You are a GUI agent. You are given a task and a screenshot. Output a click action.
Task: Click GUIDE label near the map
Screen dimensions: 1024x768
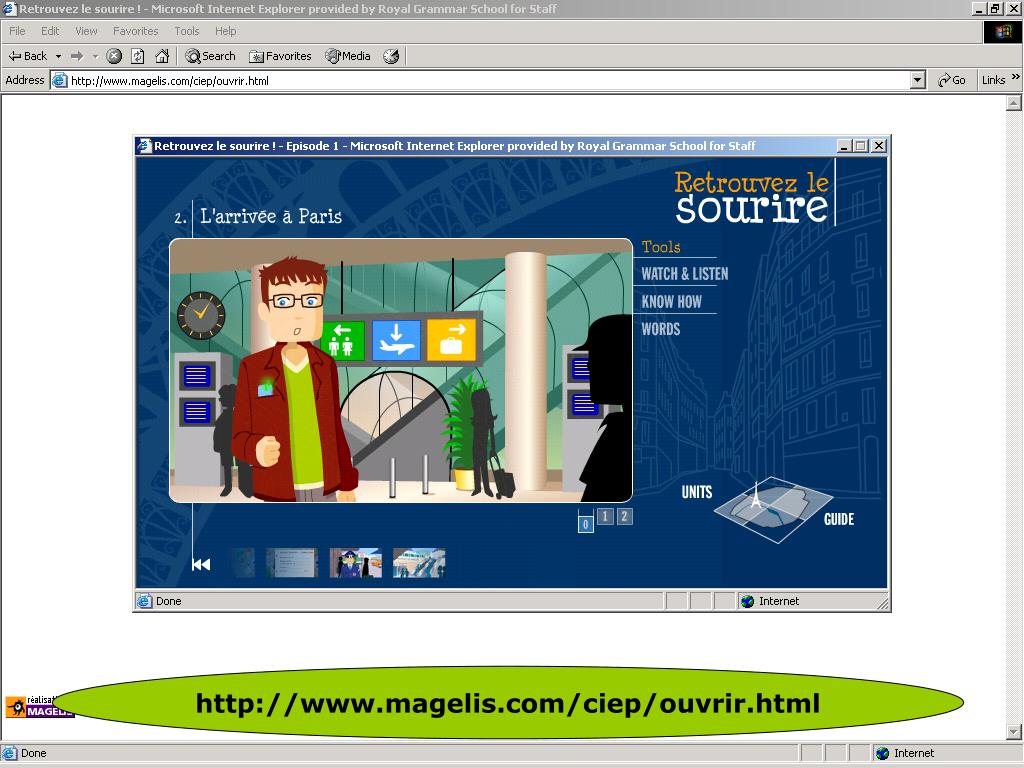coord(839,519)
